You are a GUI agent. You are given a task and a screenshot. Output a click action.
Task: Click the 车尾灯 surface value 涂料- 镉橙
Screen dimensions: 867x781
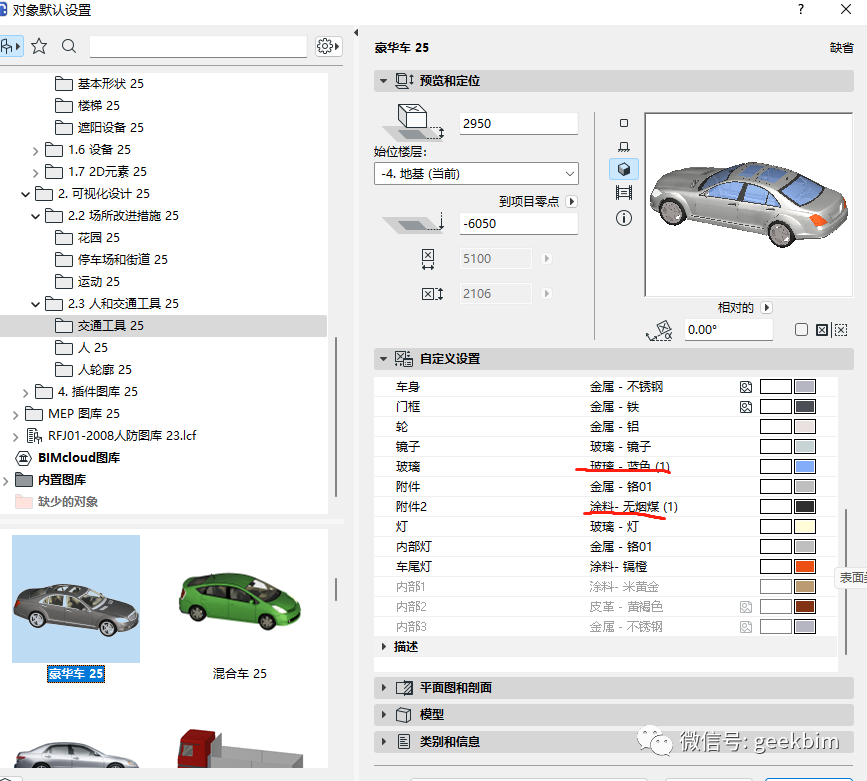pyautogui.click(x=618, y=567)
